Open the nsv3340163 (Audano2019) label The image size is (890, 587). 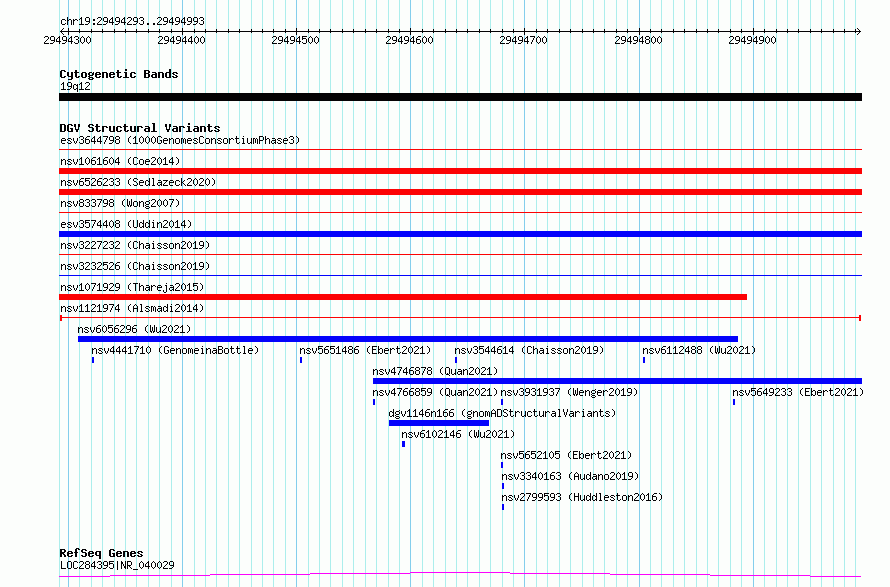tap(570, 476)
